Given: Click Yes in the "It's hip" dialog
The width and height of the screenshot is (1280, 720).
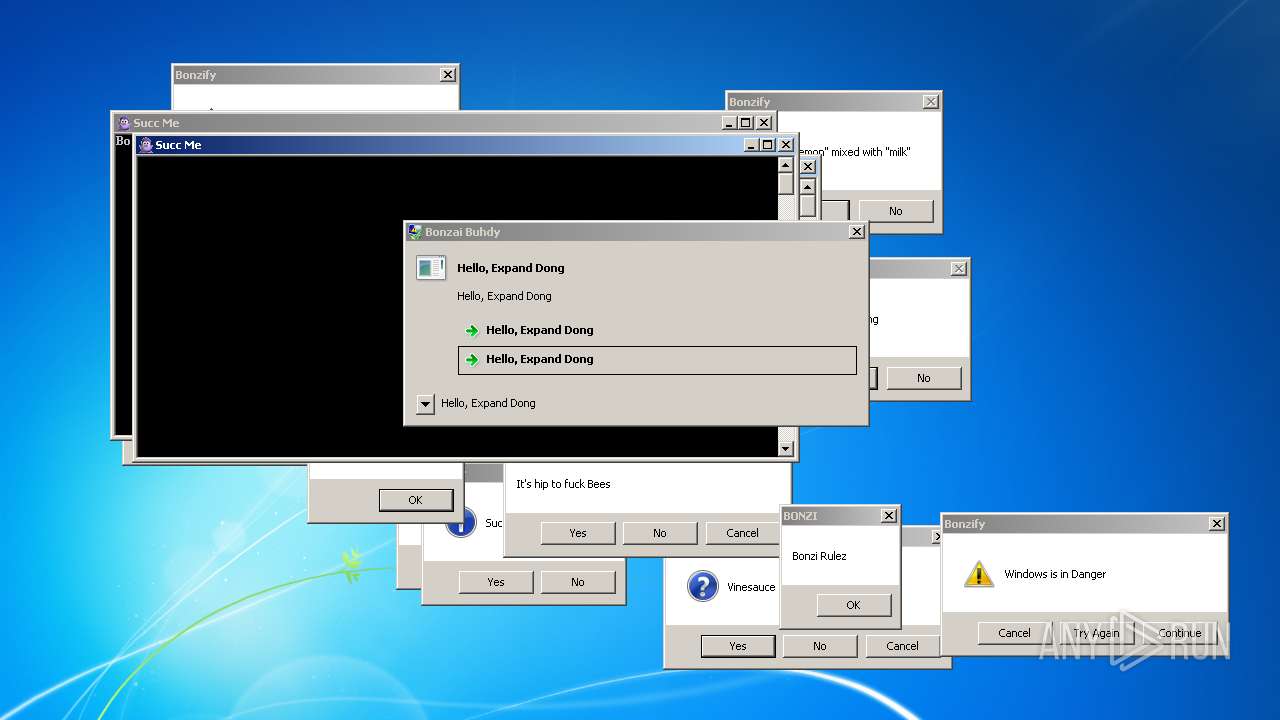Looking at the screenshot, I should click(x=578, y=533).
